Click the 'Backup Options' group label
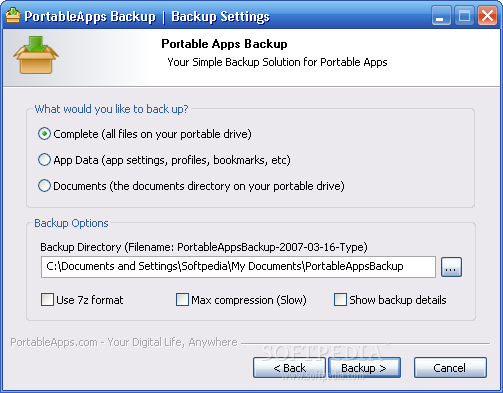The image size is (503, 393). (71, 223)
